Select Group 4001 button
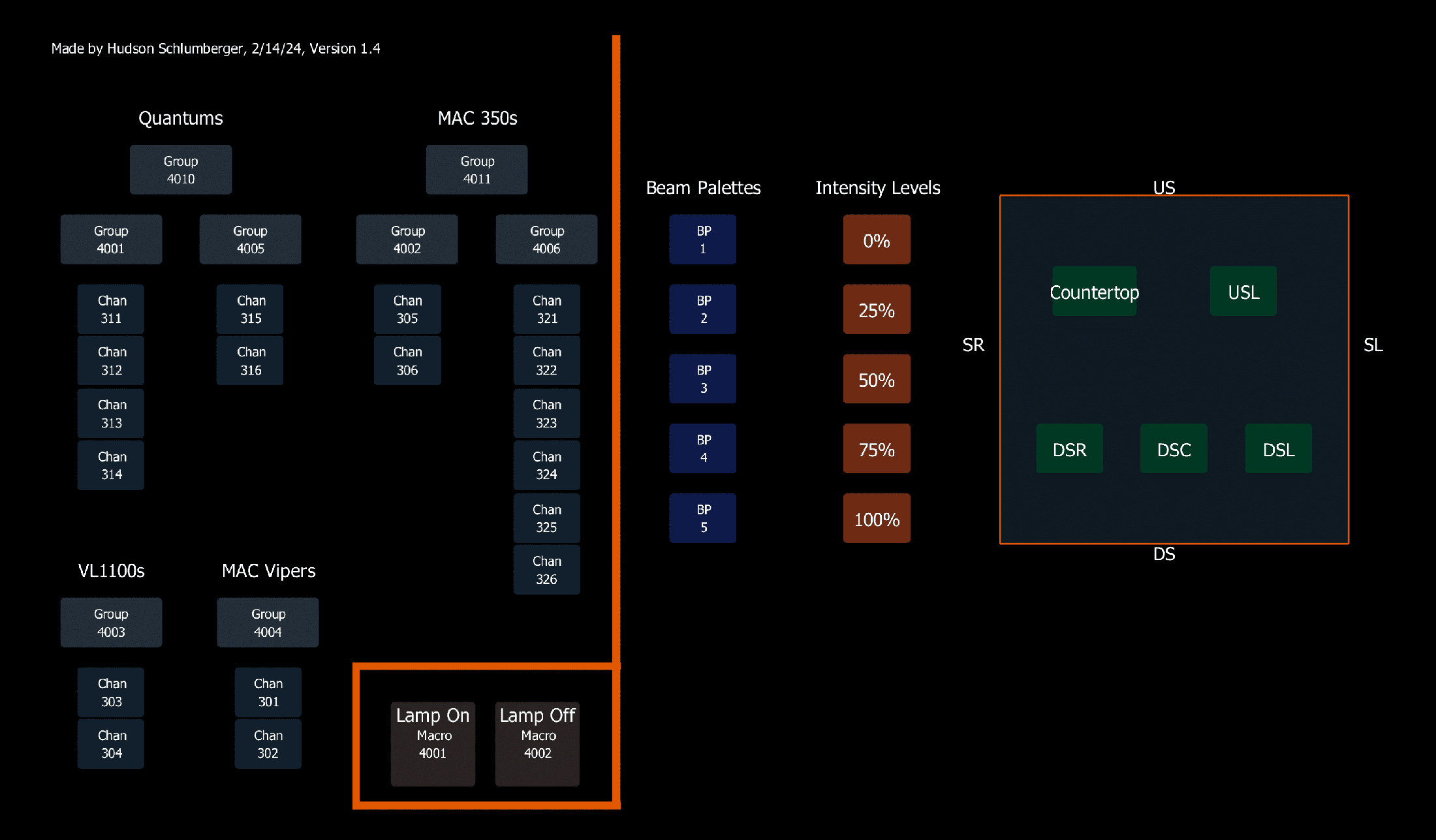Image resolution: width=1436 pixels, height=840 pixels. (x=111, y=240)
